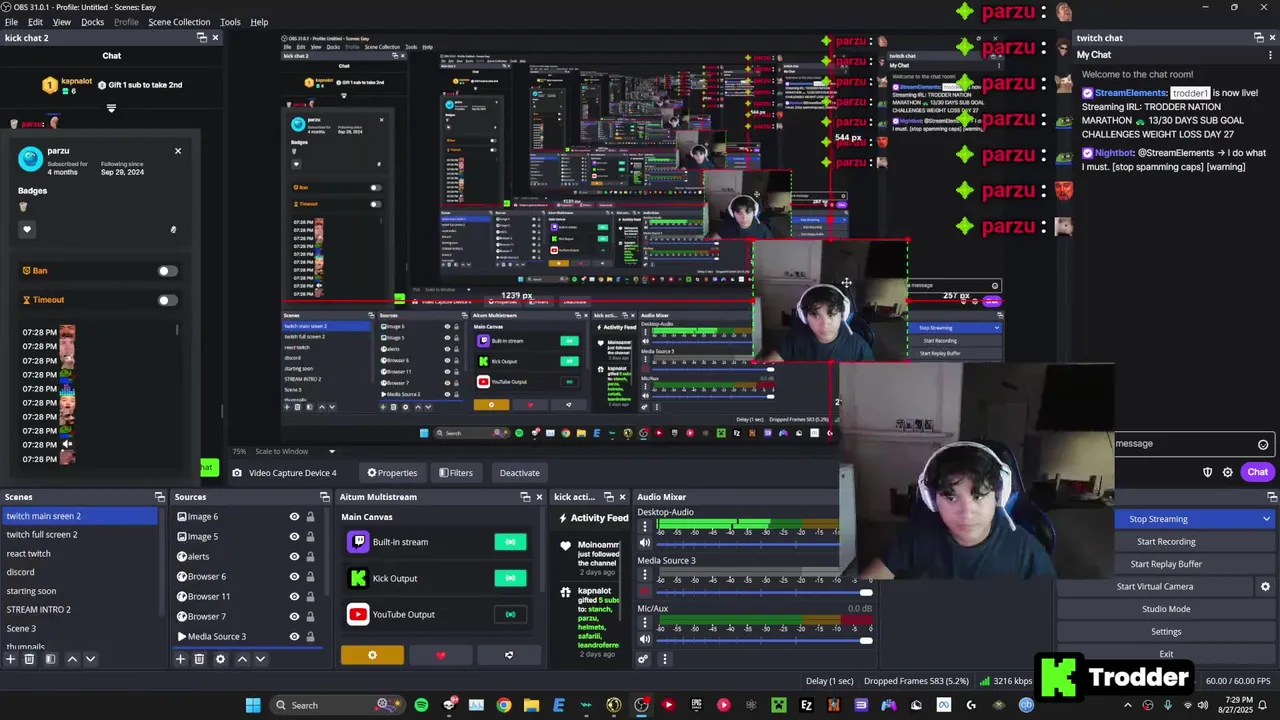Image resolution: width=1280 pixels, height=720 pixels.
Task: Switch to Studio Mode
Action: tap(1166, 609)
